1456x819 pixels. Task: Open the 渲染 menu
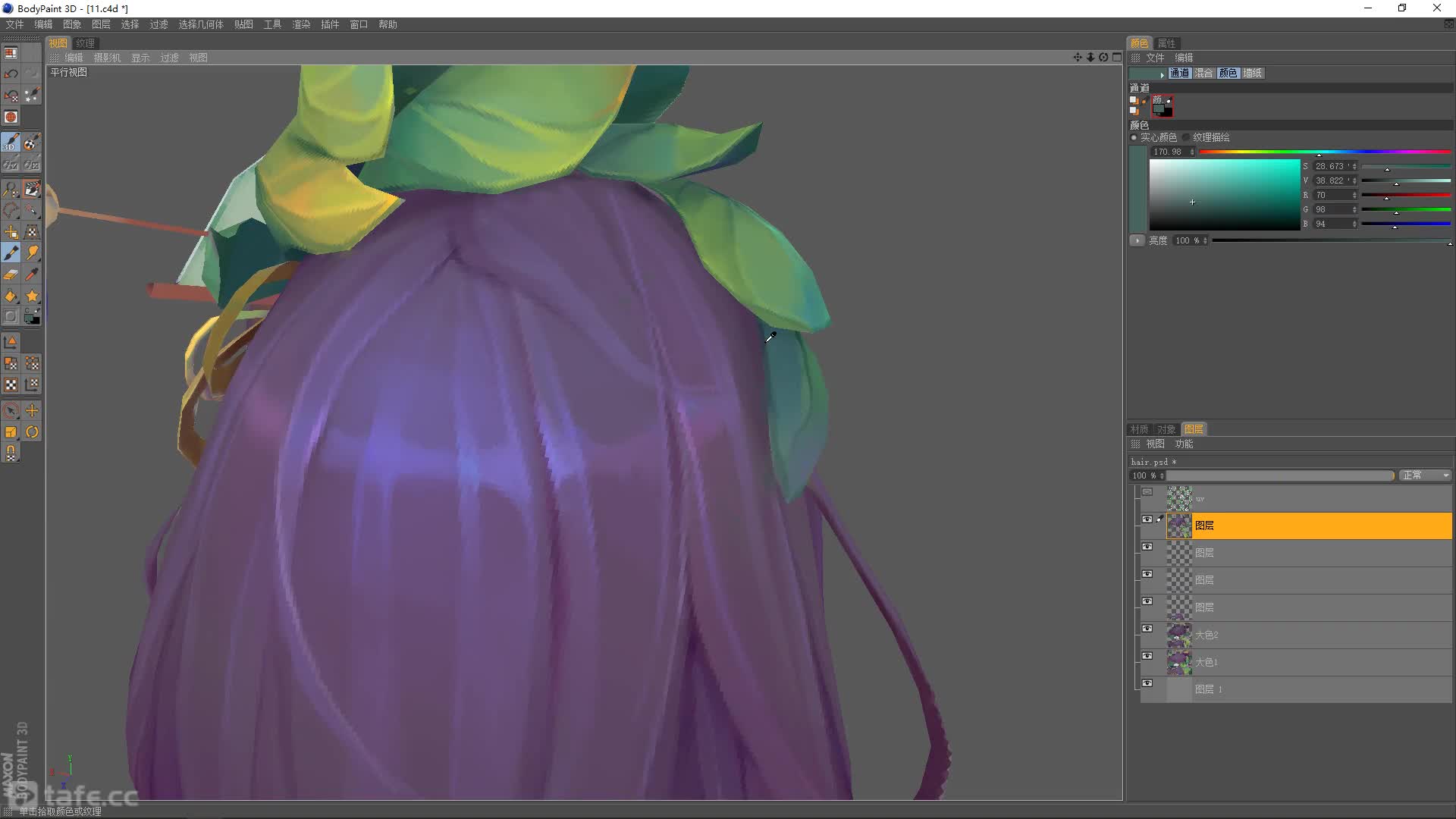click(x=301, y=24)
